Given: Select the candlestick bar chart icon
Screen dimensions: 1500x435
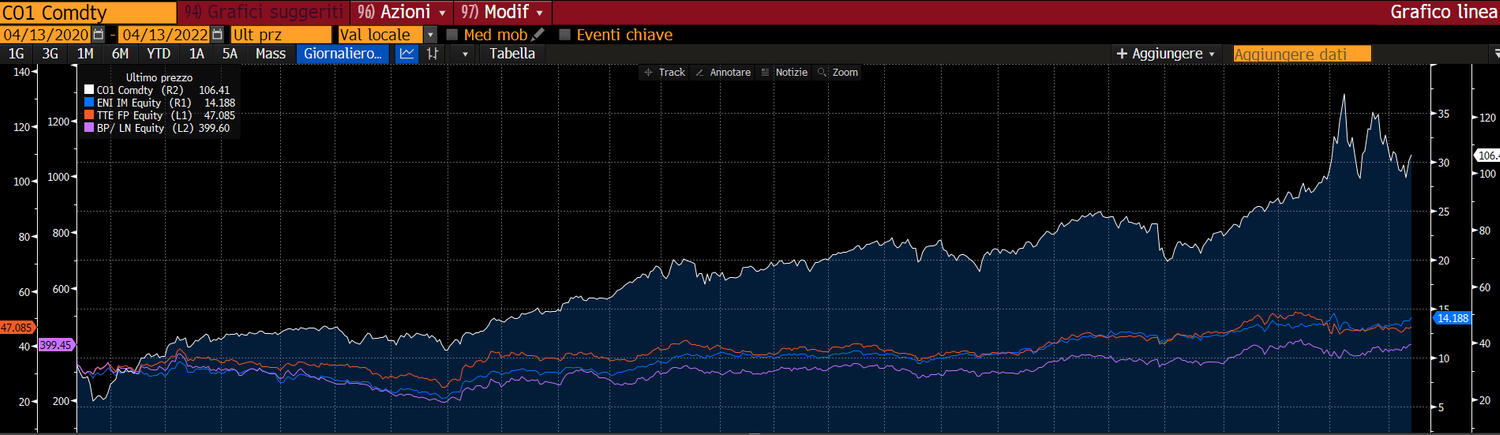Looking at the screenshot, I should [x=432, y=54].
